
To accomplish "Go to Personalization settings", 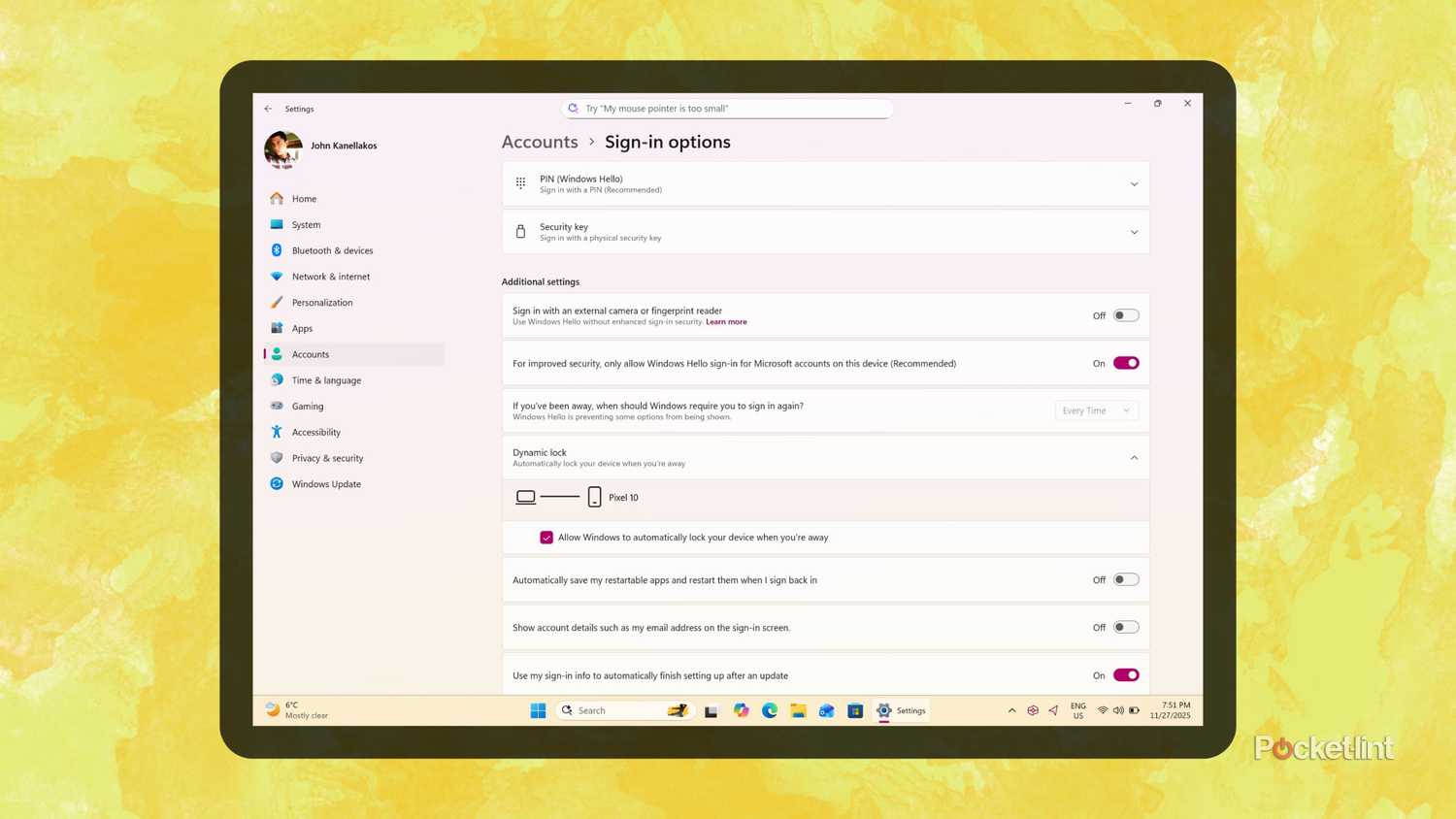I will (321, 302).
